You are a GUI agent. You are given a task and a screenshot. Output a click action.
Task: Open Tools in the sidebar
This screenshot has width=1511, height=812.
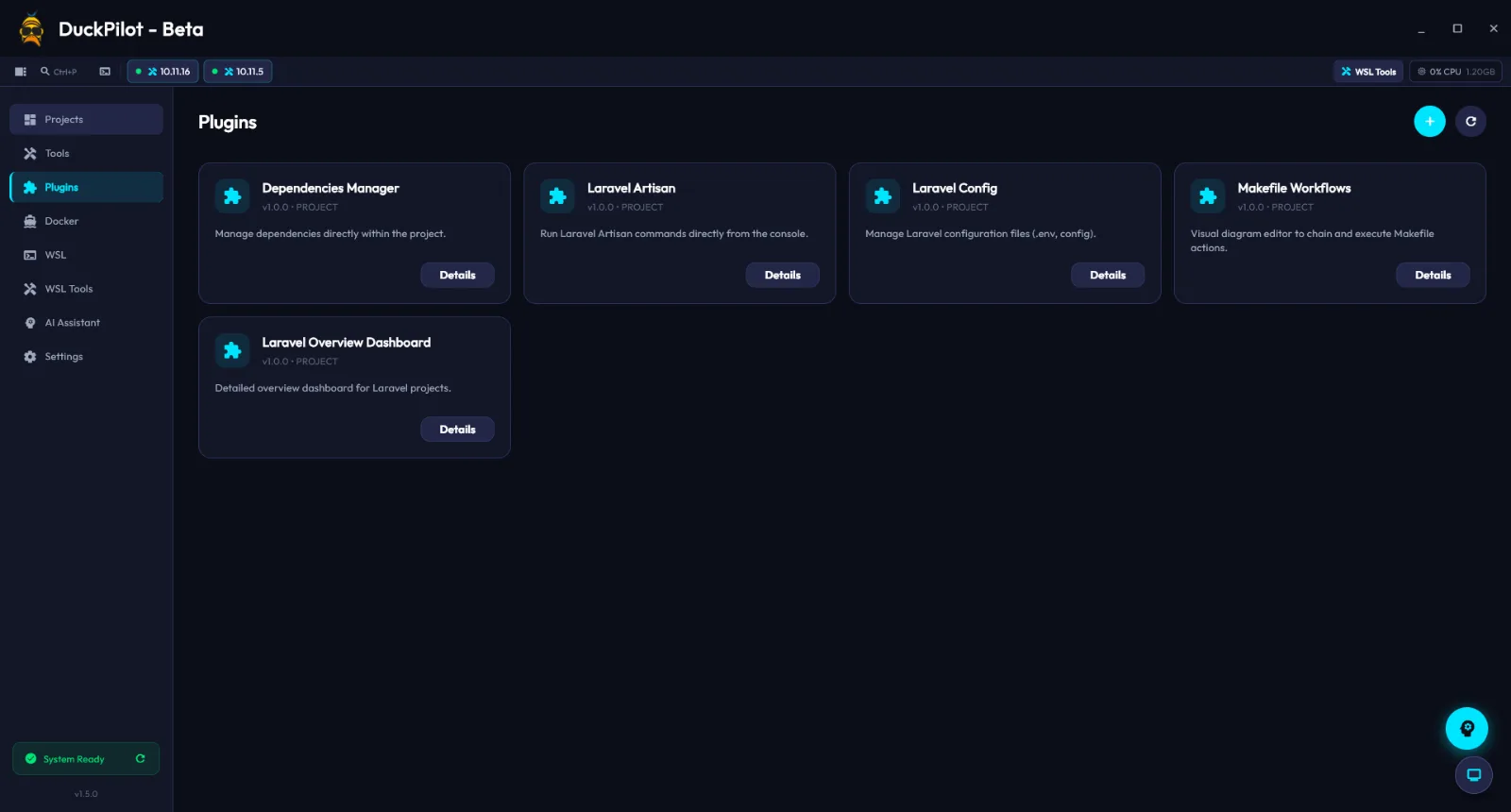point(86,154)
